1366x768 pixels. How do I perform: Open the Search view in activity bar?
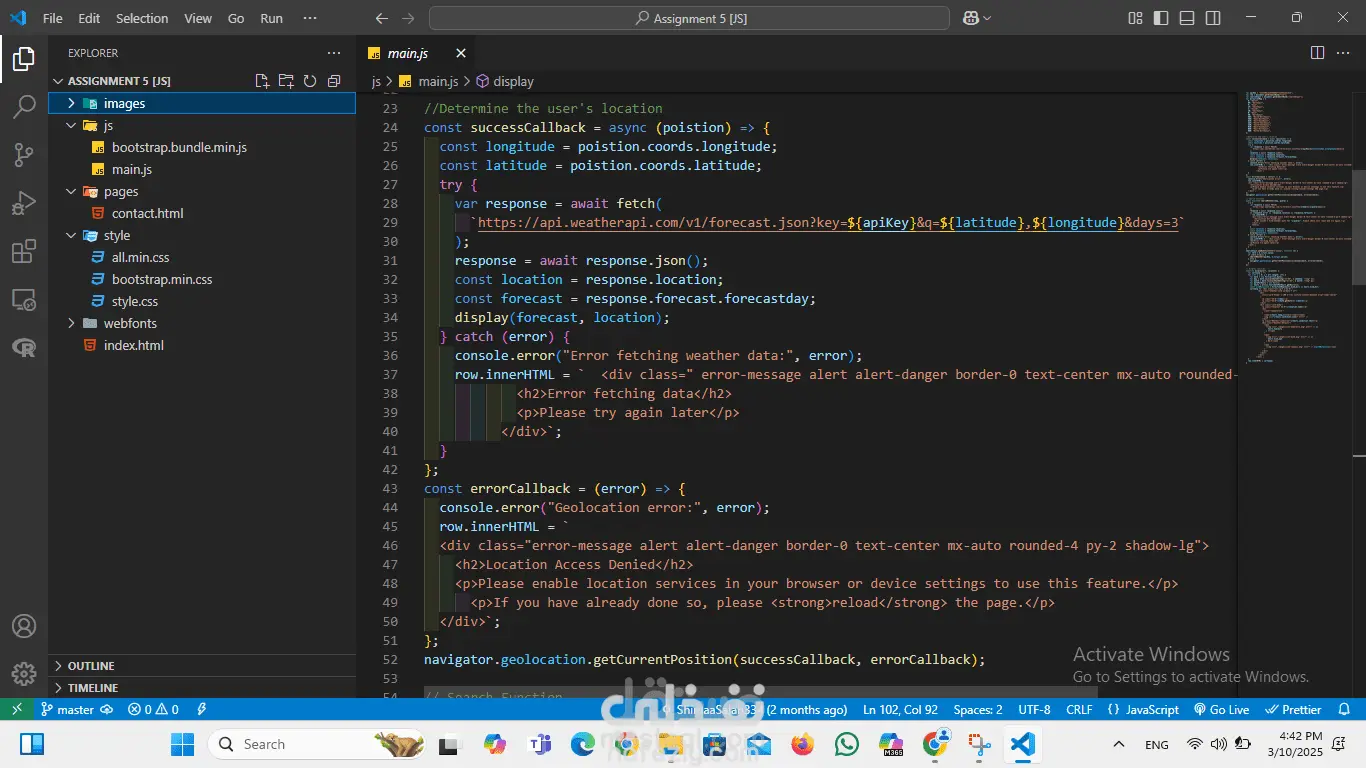tap(24, 107)
